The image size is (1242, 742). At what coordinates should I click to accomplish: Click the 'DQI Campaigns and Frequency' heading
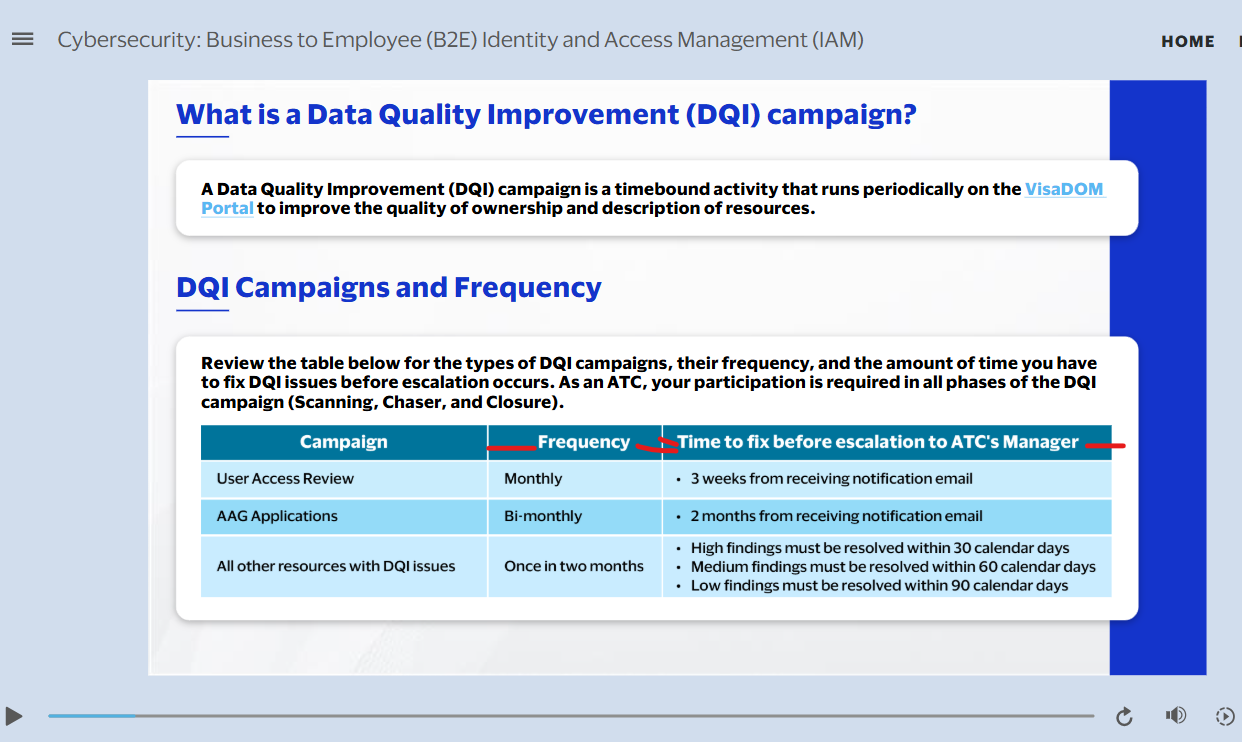(x=389, y=288)
